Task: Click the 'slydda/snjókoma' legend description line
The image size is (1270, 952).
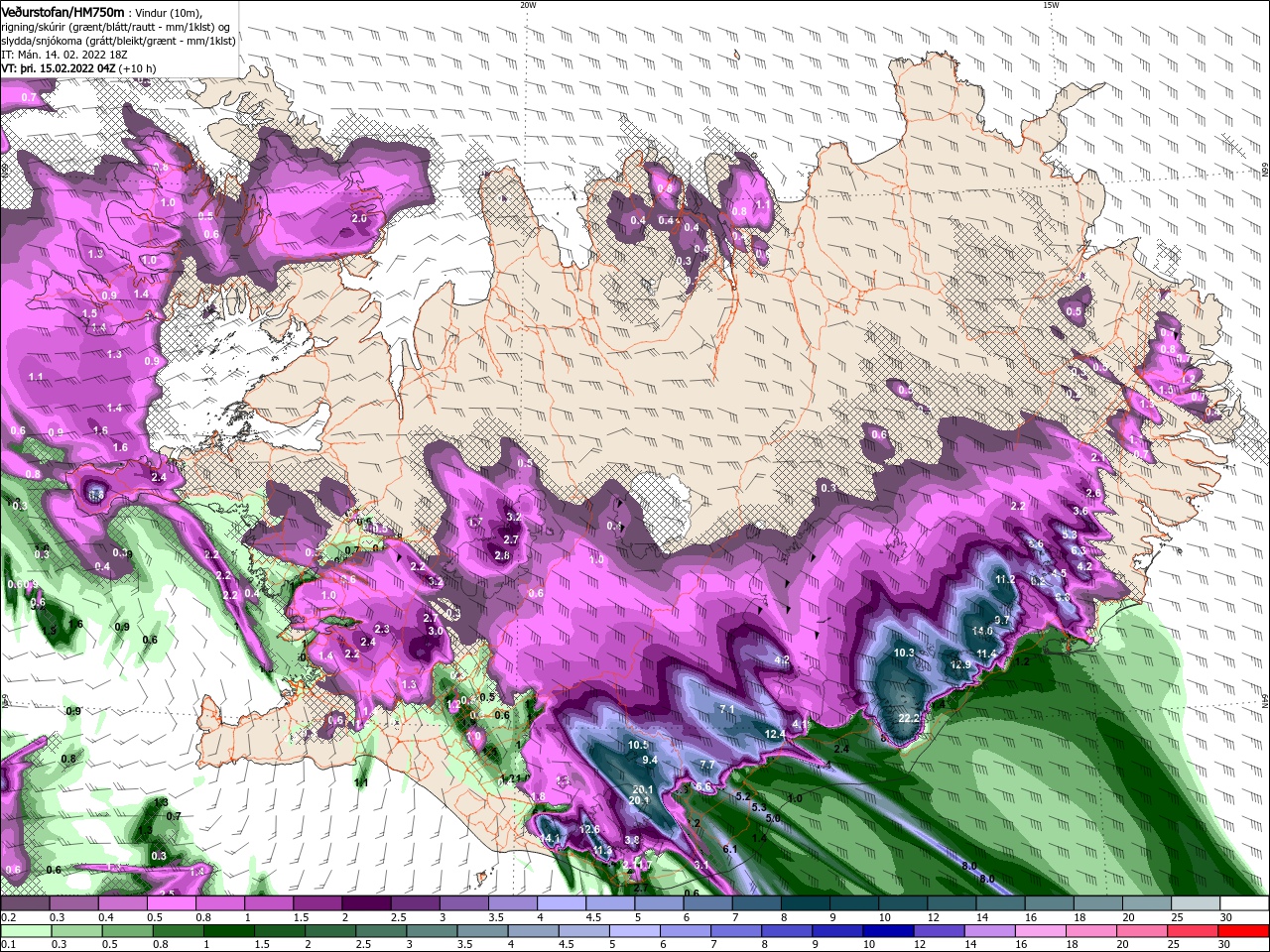Action: point(118,41)
